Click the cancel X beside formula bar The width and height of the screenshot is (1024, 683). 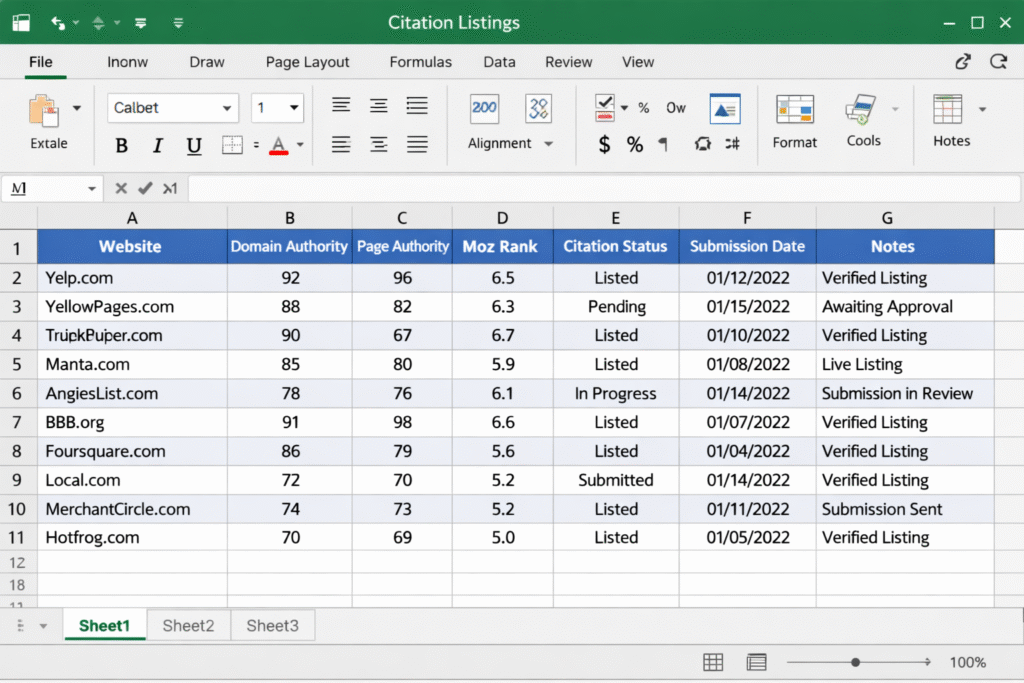click(121, 188)
